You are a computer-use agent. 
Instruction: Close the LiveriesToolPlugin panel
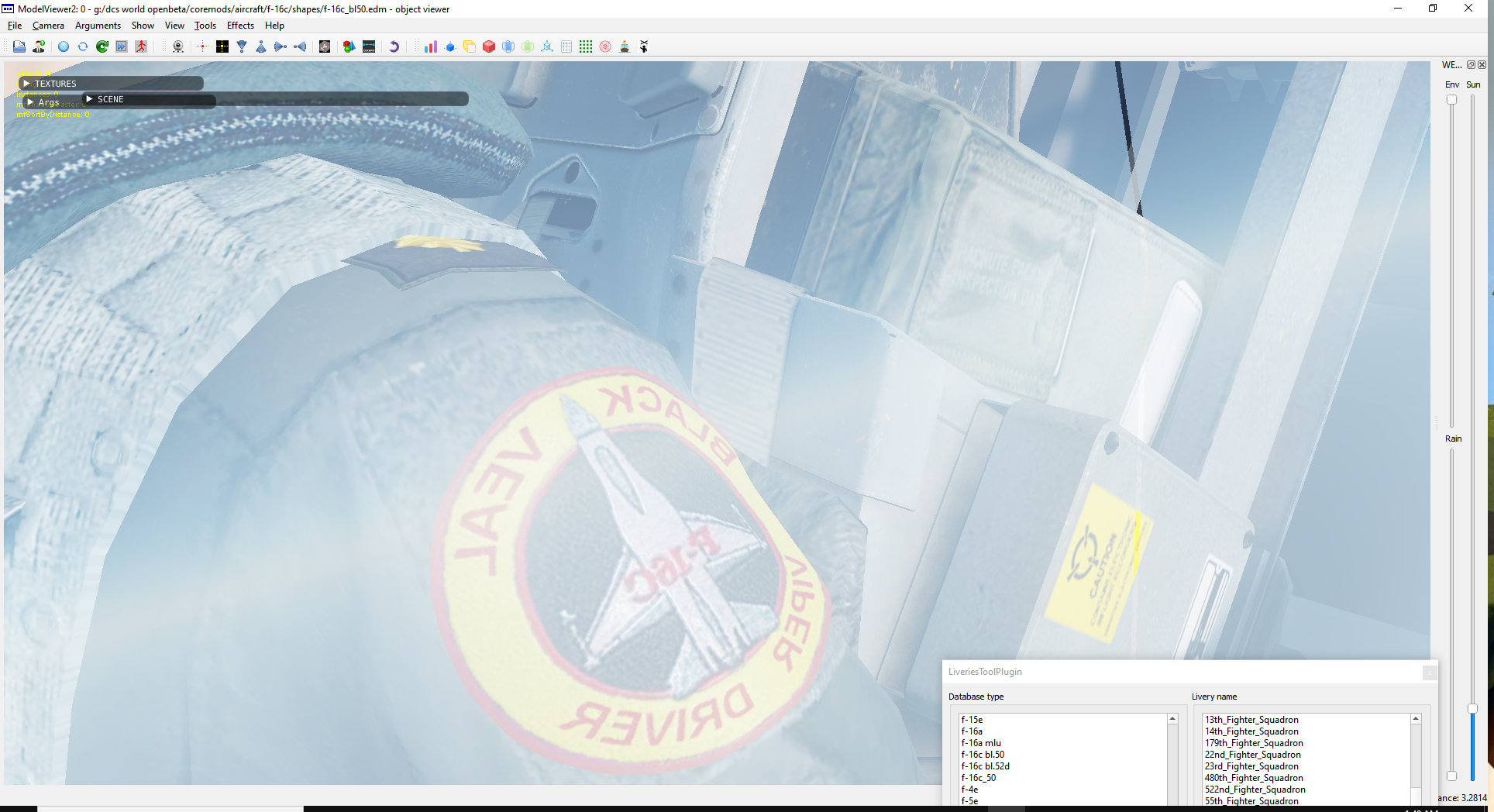click(1430, 673)
